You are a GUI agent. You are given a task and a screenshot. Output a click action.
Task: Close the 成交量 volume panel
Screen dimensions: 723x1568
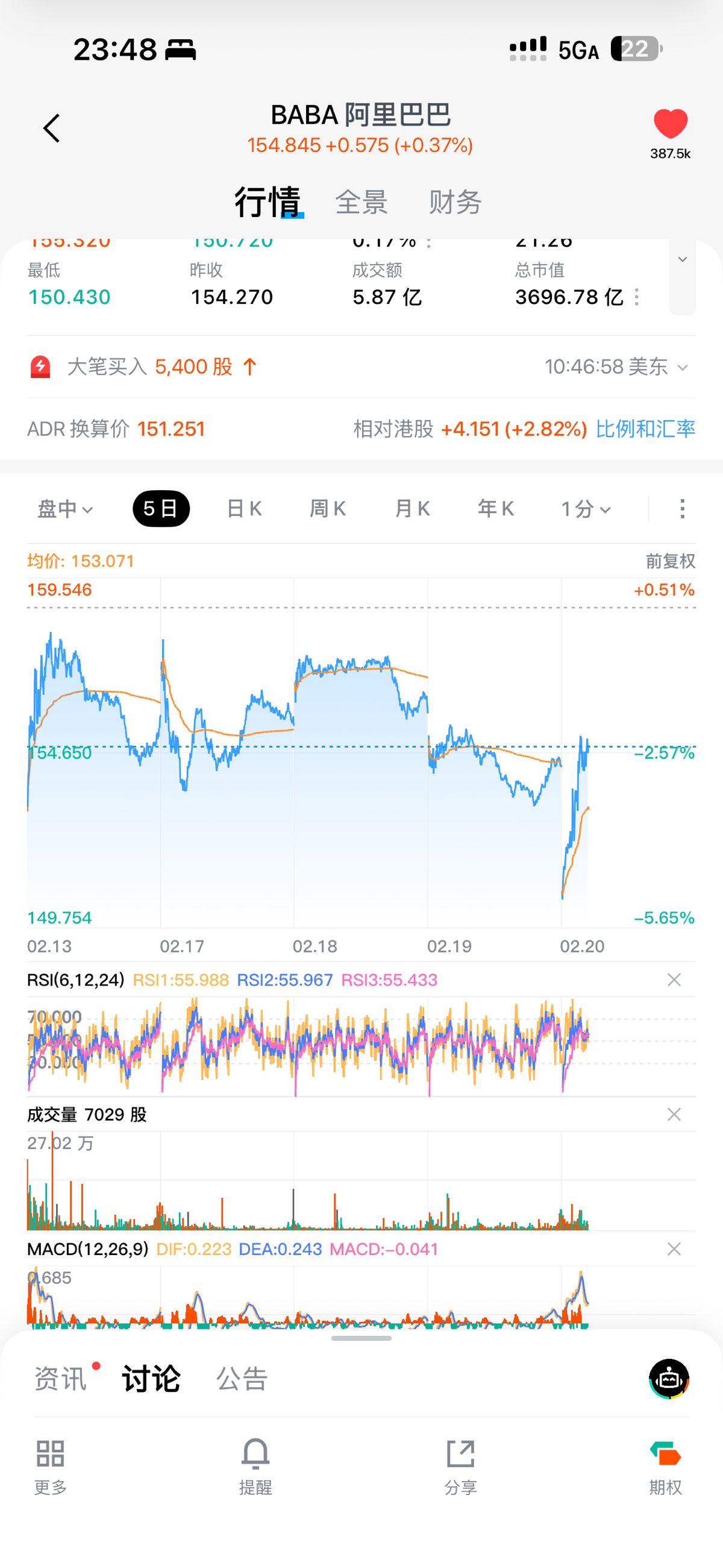[674, 1115]
